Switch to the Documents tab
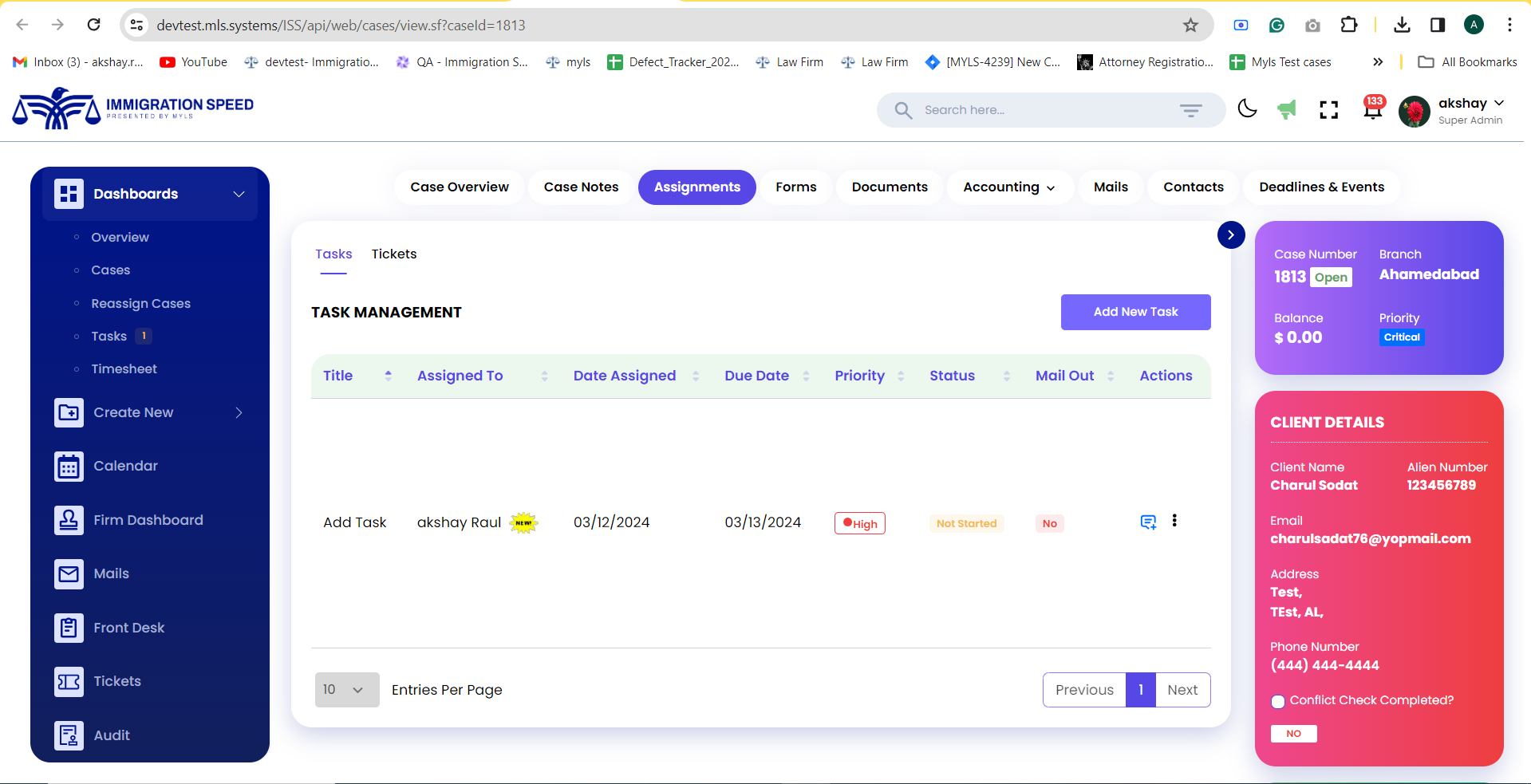This screenshot has height=784, width=1531. (x=889, y=187)
